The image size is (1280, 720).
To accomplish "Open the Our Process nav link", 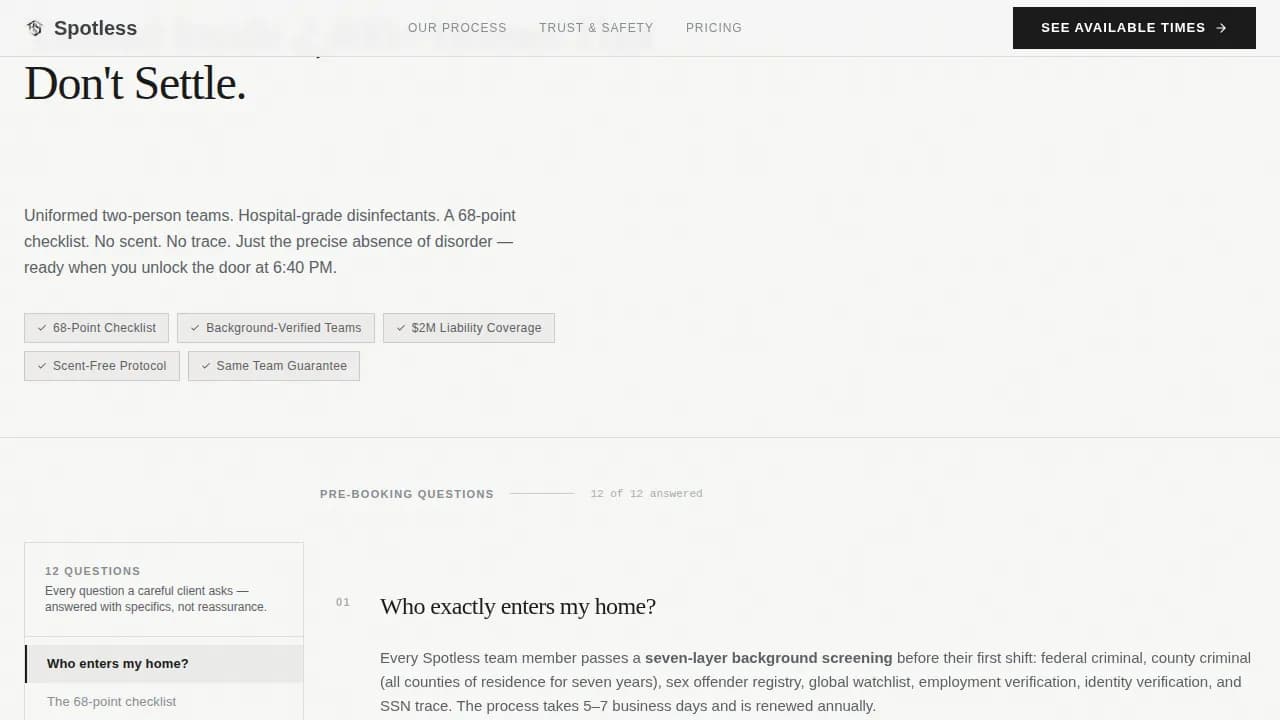I will [457, 28].
